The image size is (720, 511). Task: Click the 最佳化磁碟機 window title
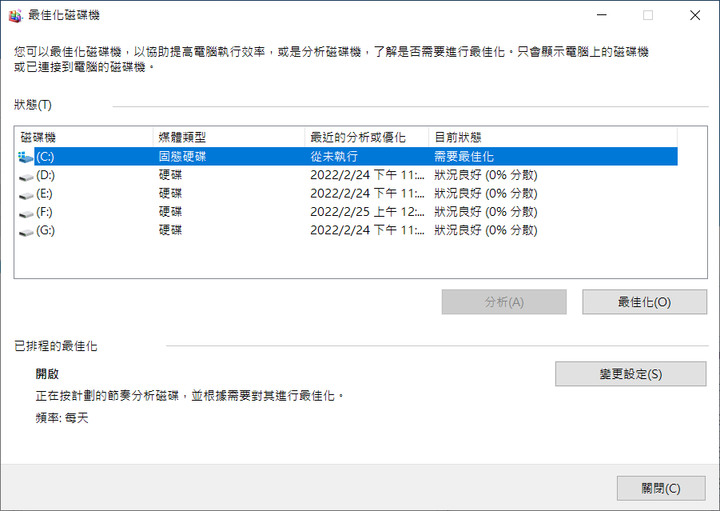coord(64,15)
